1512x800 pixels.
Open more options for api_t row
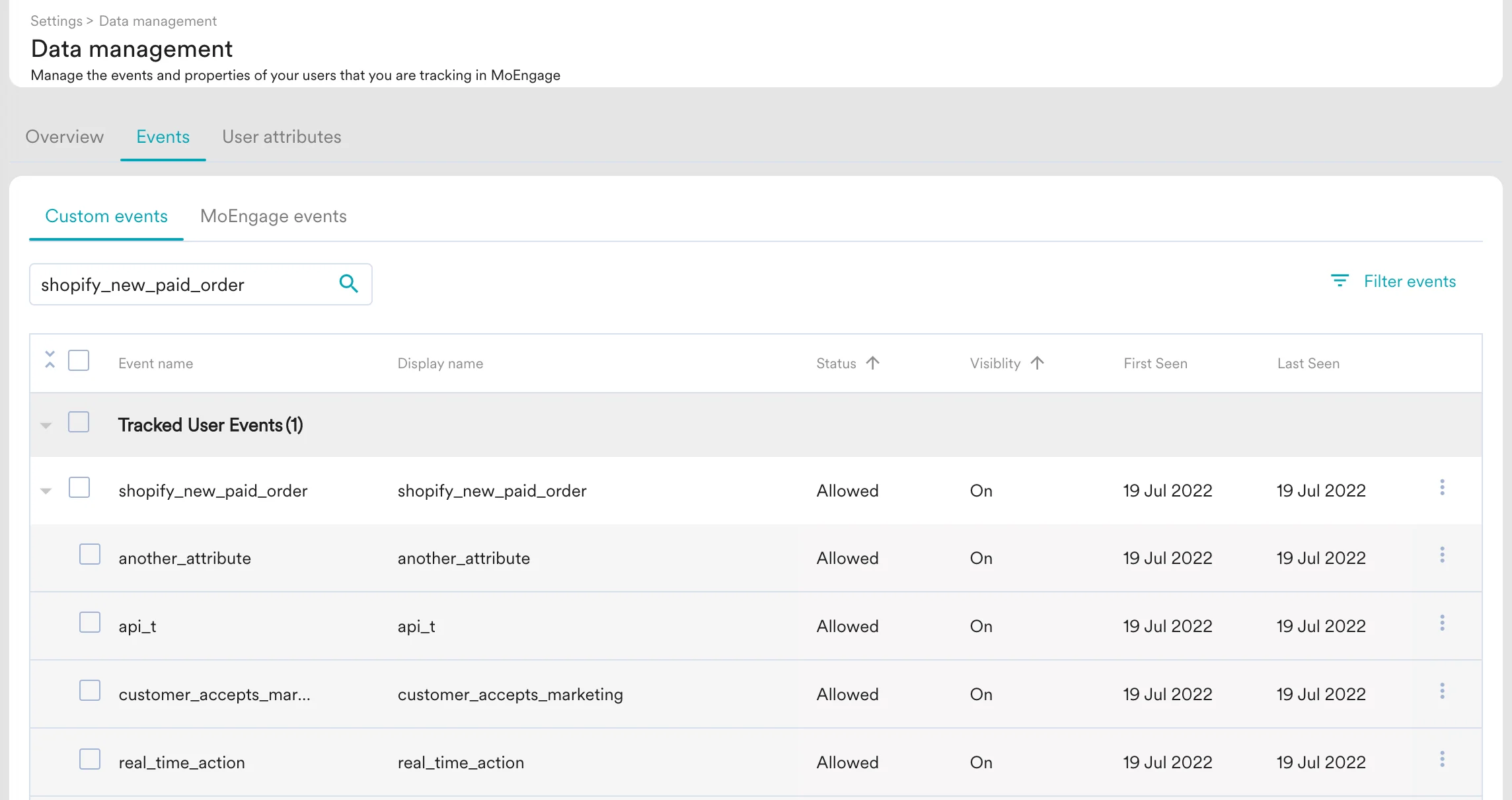tap(1442, 623)
